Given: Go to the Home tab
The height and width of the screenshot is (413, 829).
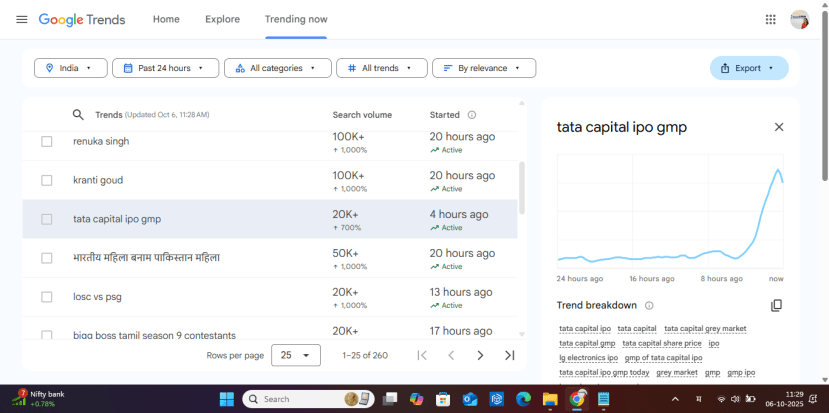Looking at the screenshot, I should coord(166,19).
